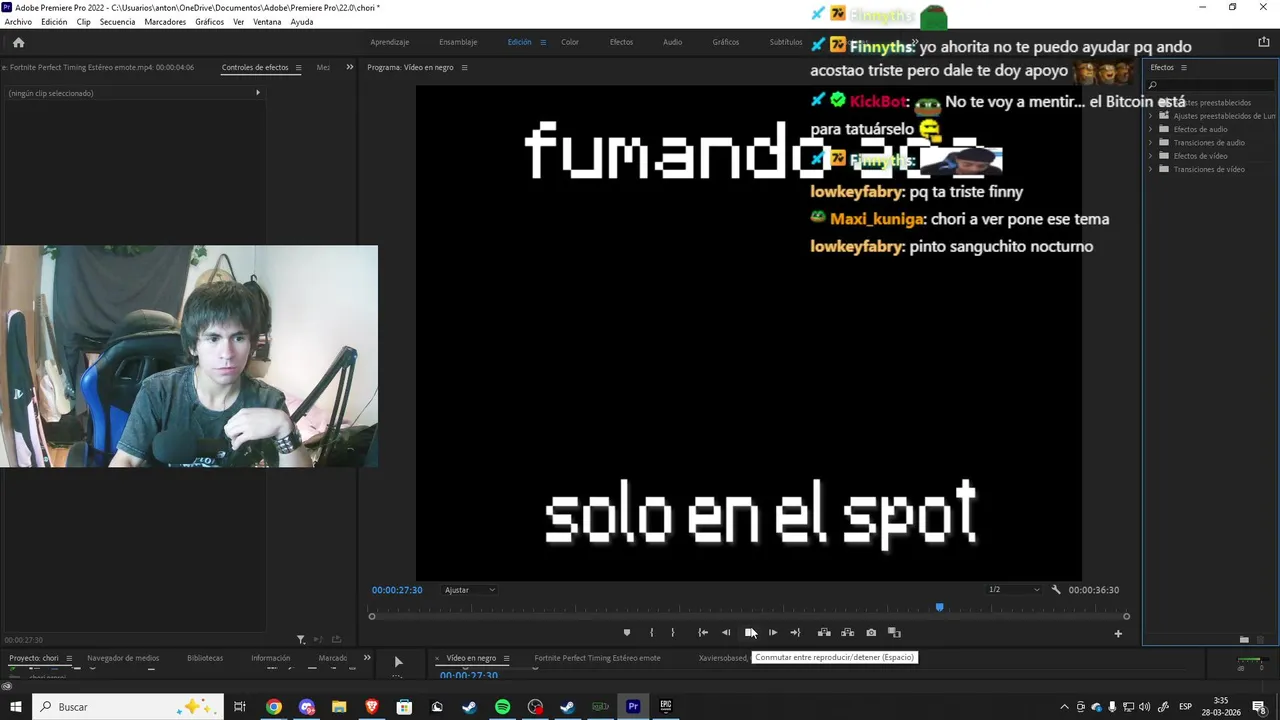Open the Secuencia menu

pos(117,22)
